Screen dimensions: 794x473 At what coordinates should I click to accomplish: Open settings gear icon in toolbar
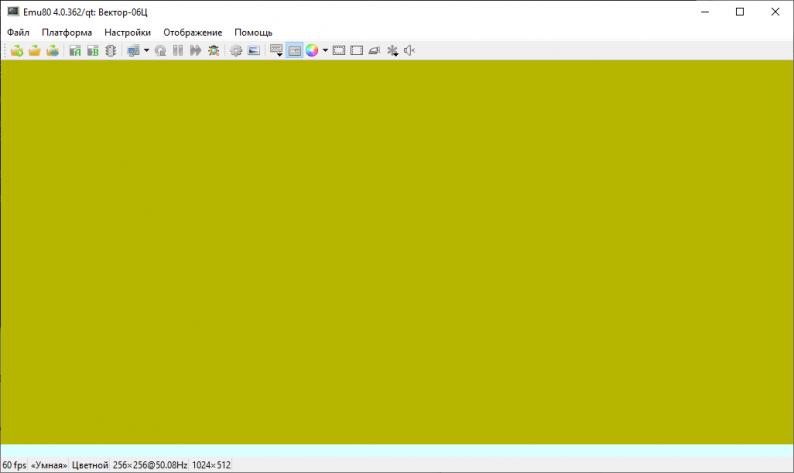click(236, 50)
